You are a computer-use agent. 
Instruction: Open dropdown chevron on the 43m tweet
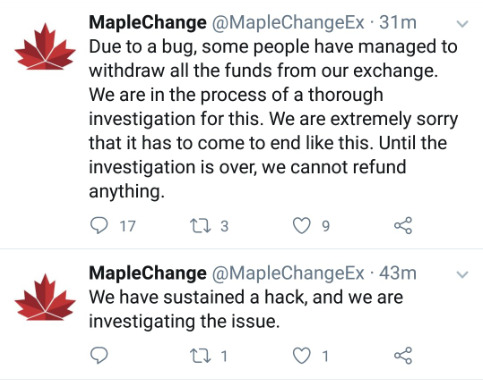pos(462,274)
